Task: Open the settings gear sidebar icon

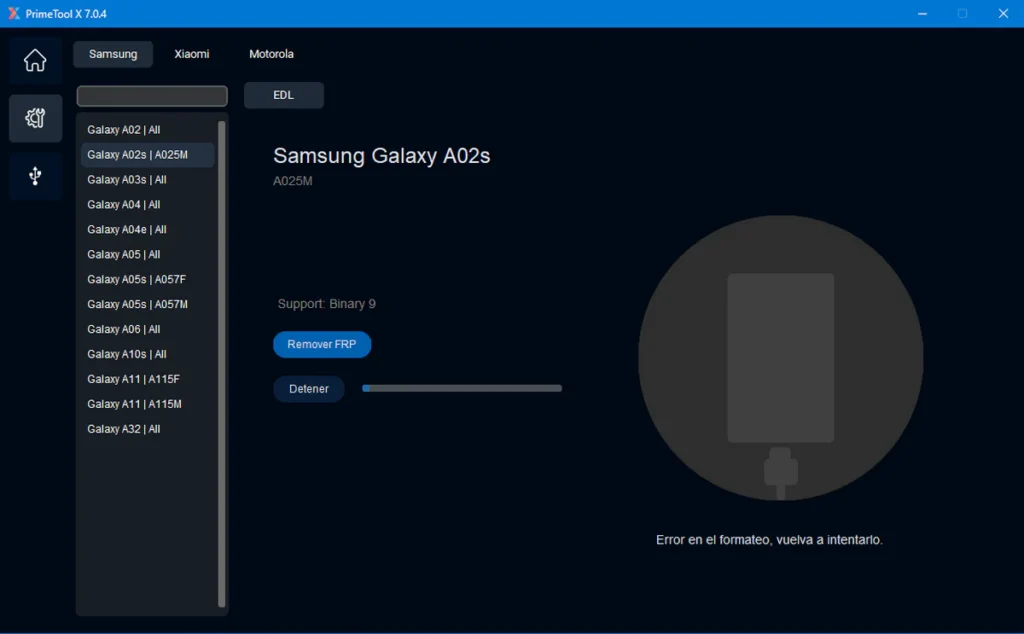Action: coord(35,118)
